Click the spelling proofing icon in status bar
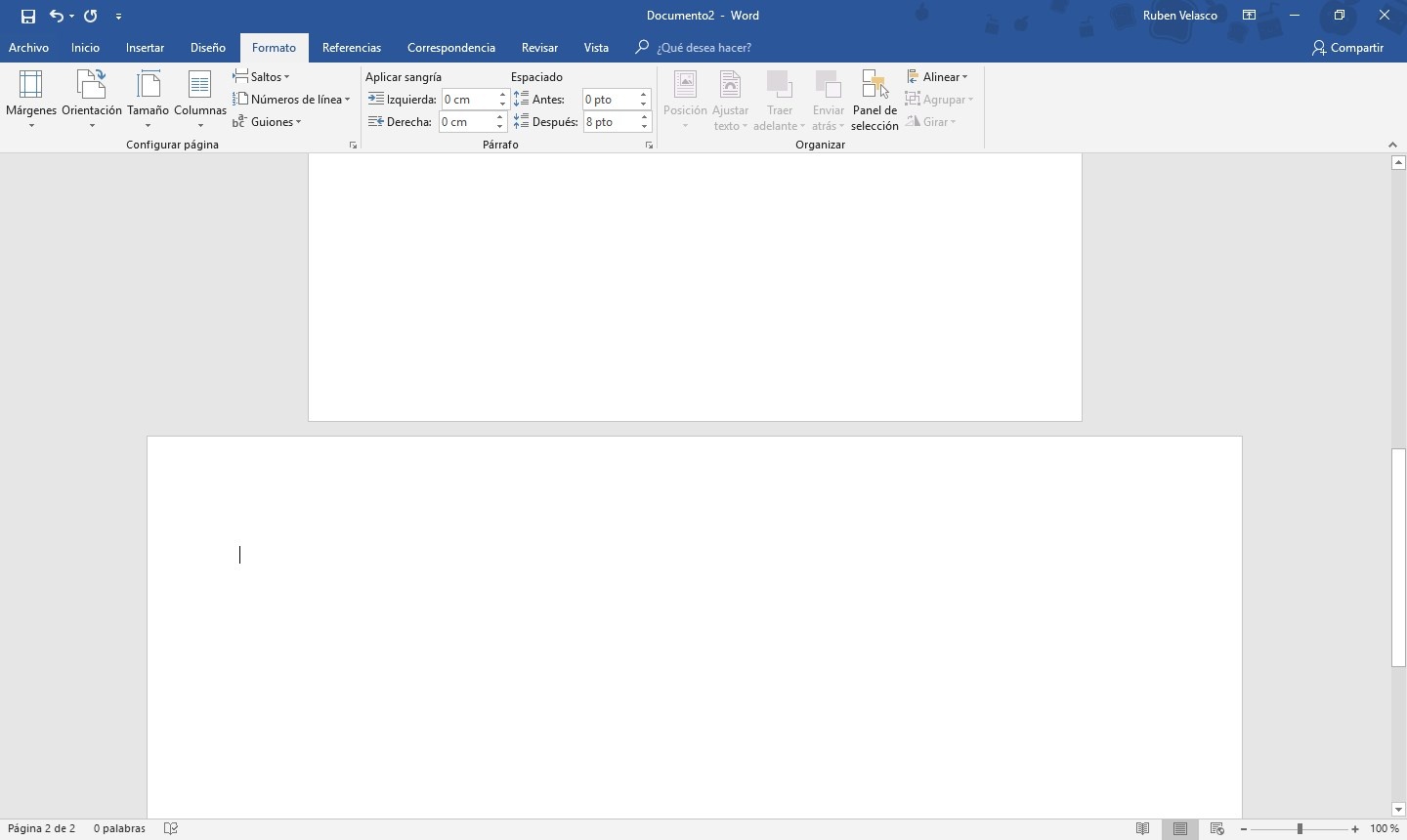Viewport: 1407px width, 840px height. (x=171, y=828)
